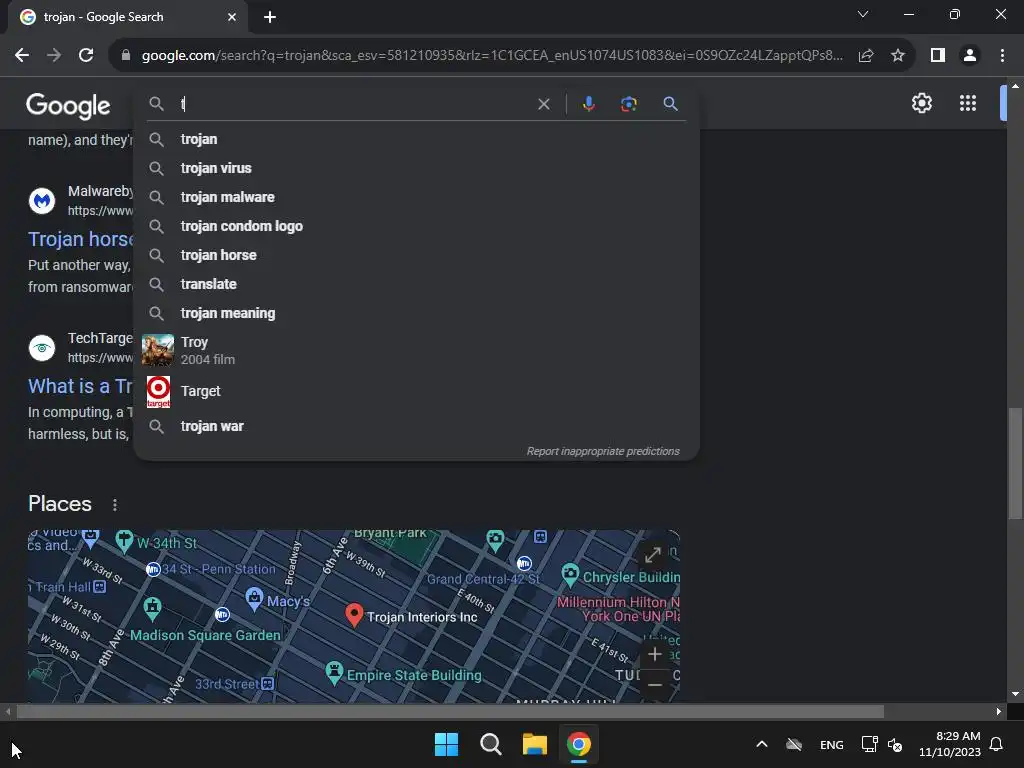Toggle the Chrome side panel
Viewport: 1024px width, 768px height.
point(938,56)
